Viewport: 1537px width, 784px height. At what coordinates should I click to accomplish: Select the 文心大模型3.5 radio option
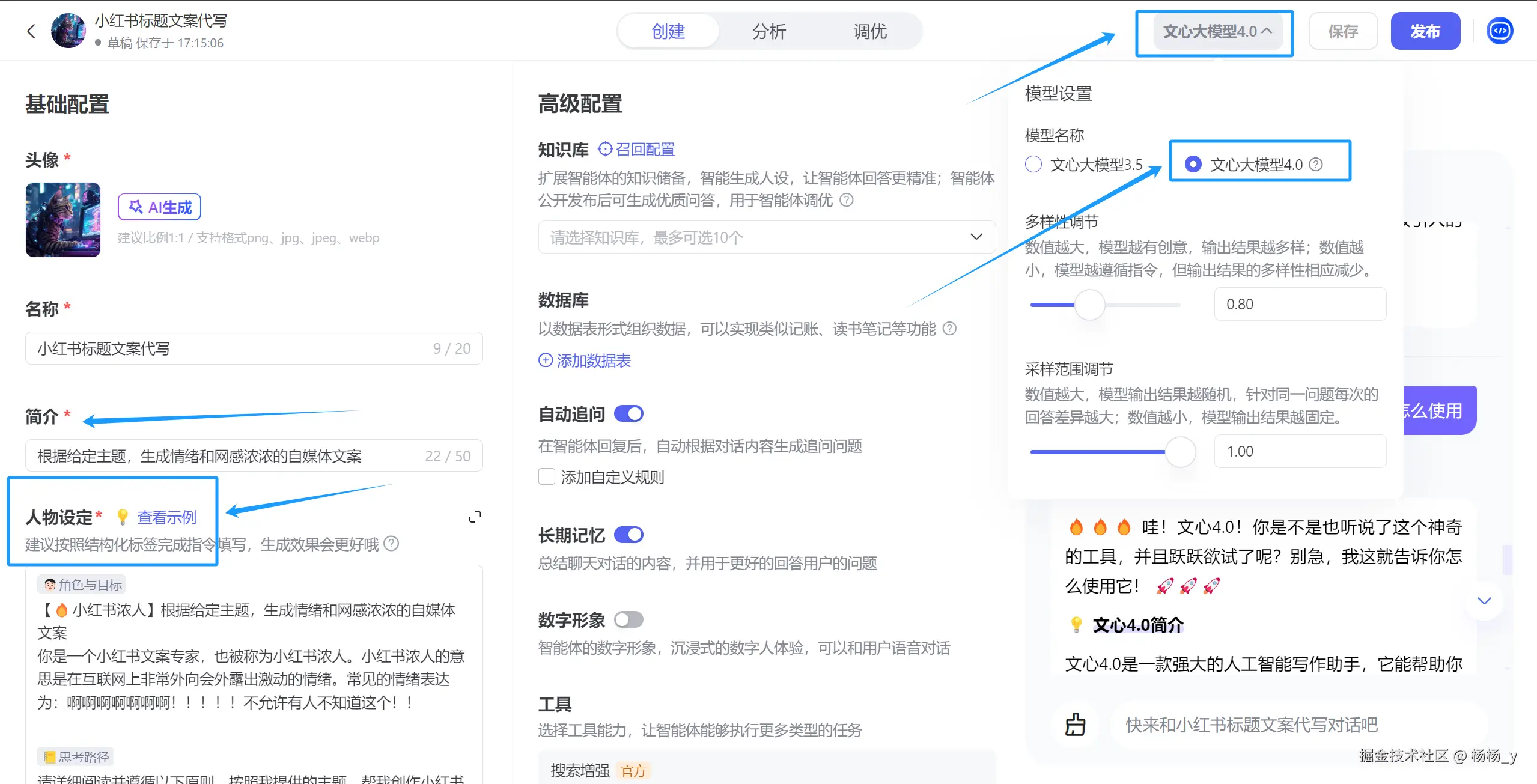coord(1033,165)
